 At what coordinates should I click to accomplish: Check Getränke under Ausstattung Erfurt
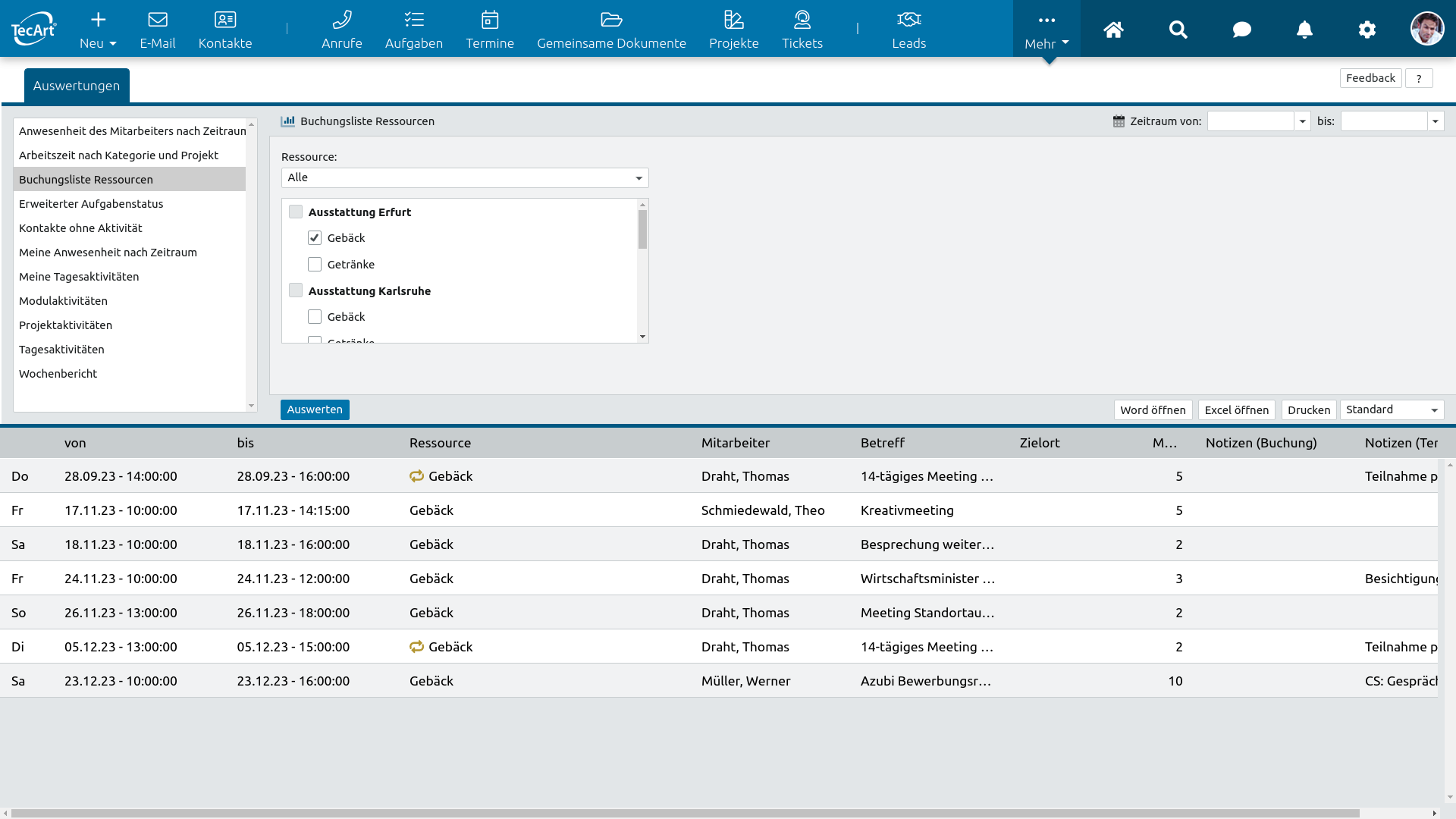315,265
